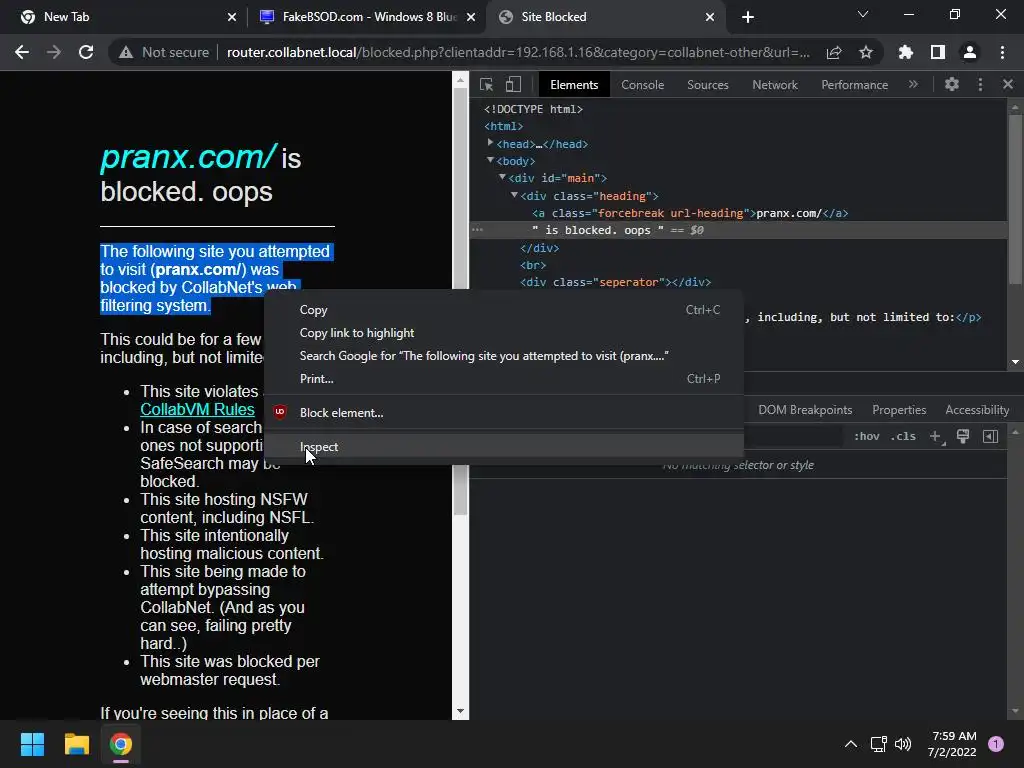Close the FakeBSOD.com tab

(x=471, y=17)
